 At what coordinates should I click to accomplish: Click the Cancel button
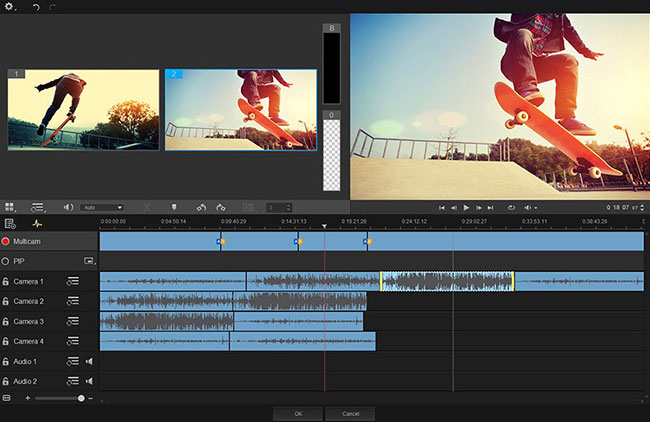point(350,413)
